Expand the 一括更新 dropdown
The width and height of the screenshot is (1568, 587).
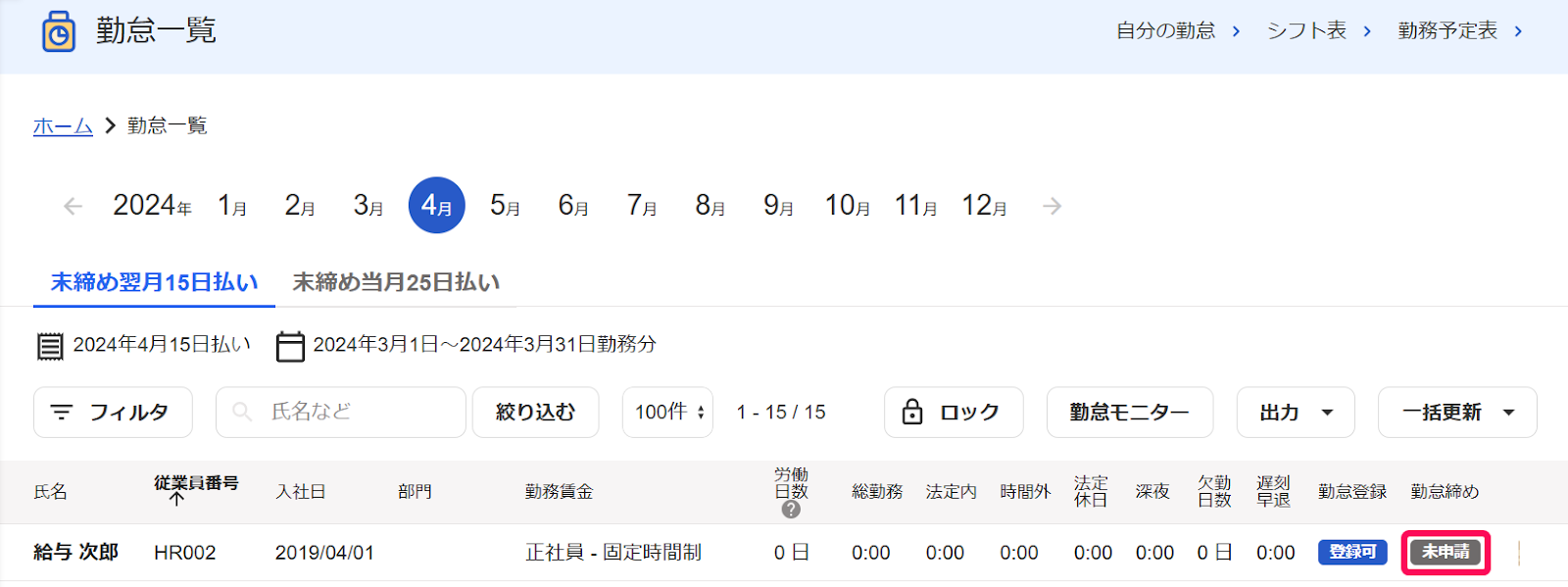pyautogui.click(x=1457, y=413)
